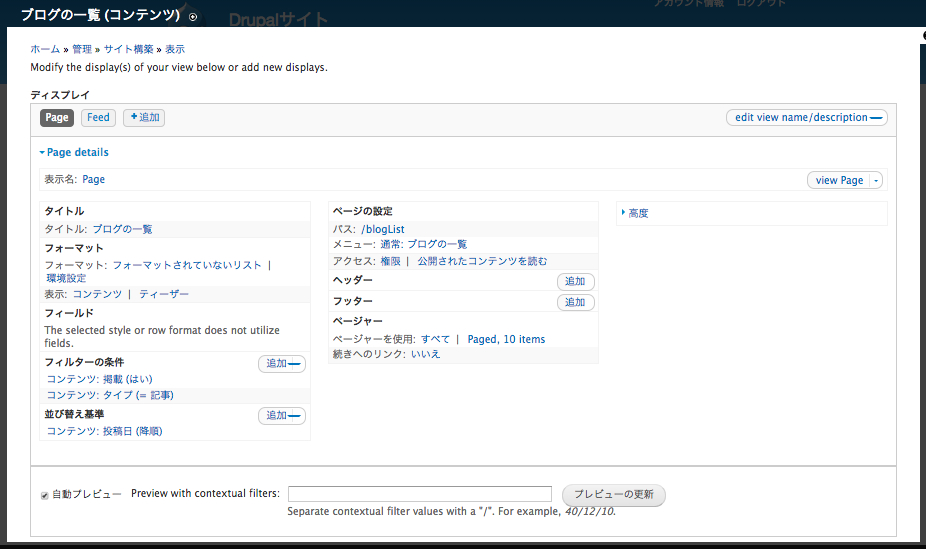The height and width of the screenshot is (549, 926).
Task: Click the サイト構築 breadcrumb link
Action: point(128,49)
